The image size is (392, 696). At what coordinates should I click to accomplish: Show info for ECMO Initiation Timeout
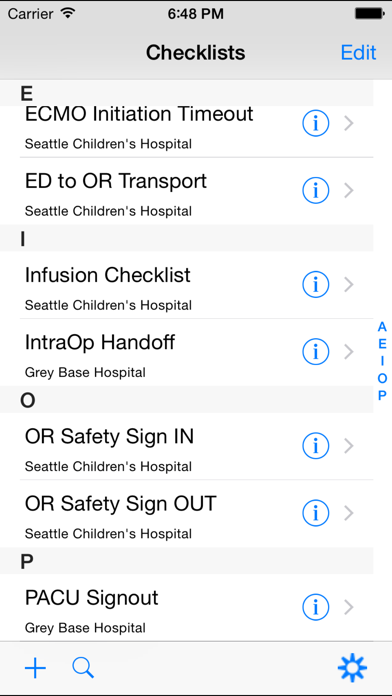(316, 123)
